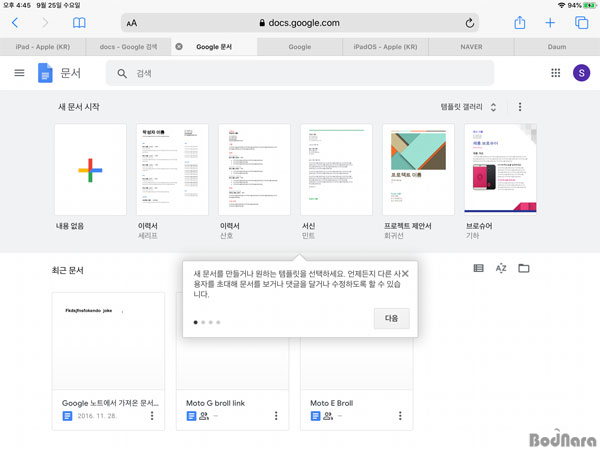Open the Safari share sheet
600x450 pixels.
coord(520,23)
